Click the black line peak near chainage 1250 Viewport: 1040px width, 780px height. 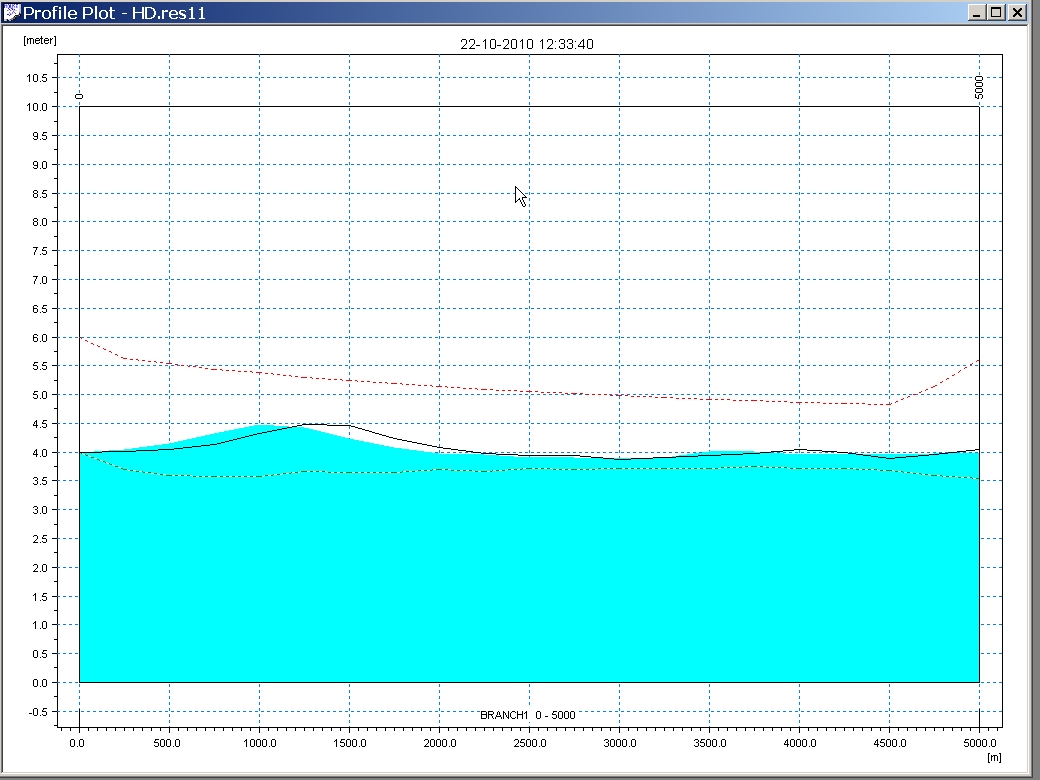coord(305,425)
